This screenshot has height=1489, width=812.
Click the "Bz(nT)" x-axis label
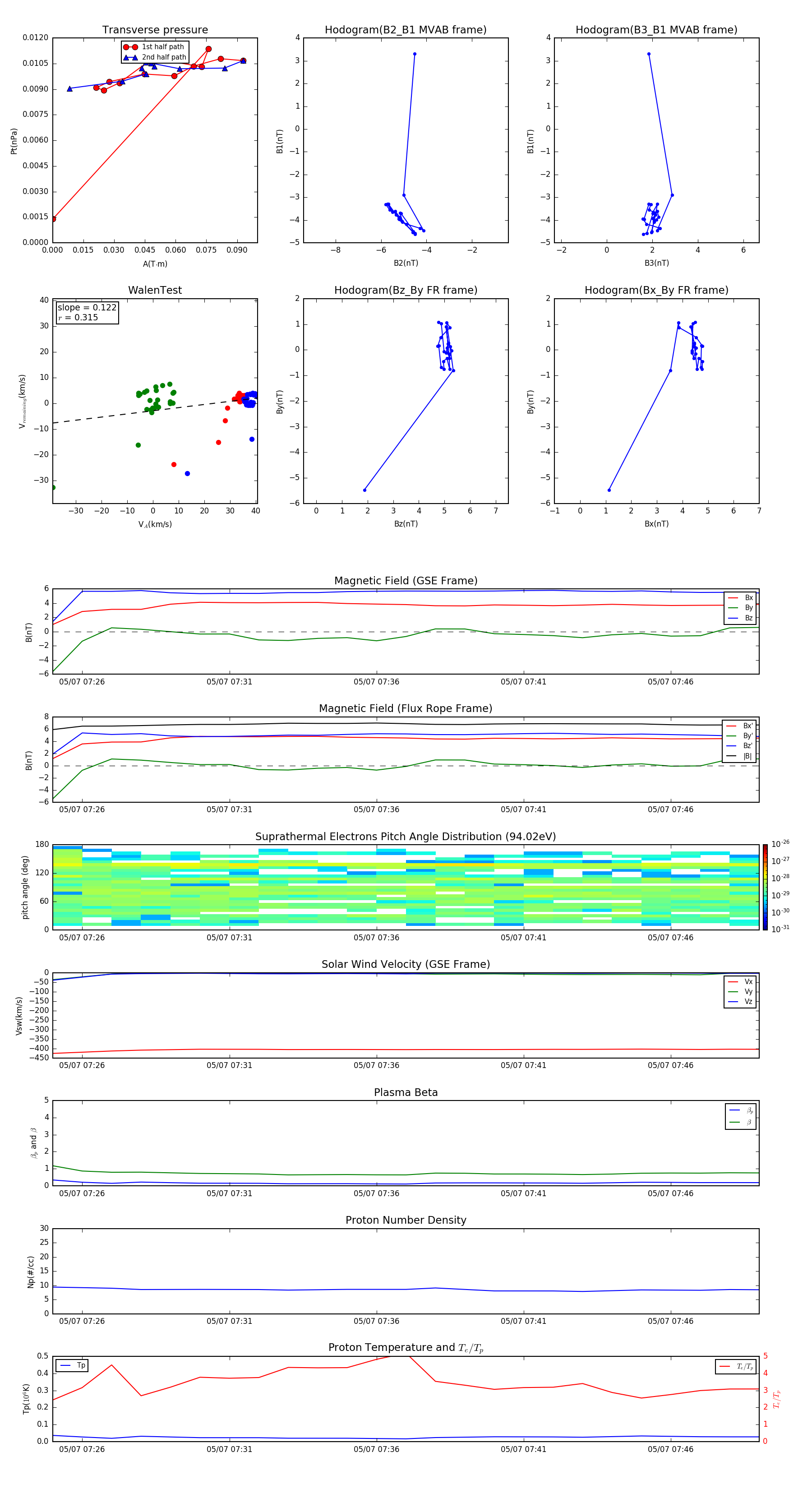pos(406,524)
